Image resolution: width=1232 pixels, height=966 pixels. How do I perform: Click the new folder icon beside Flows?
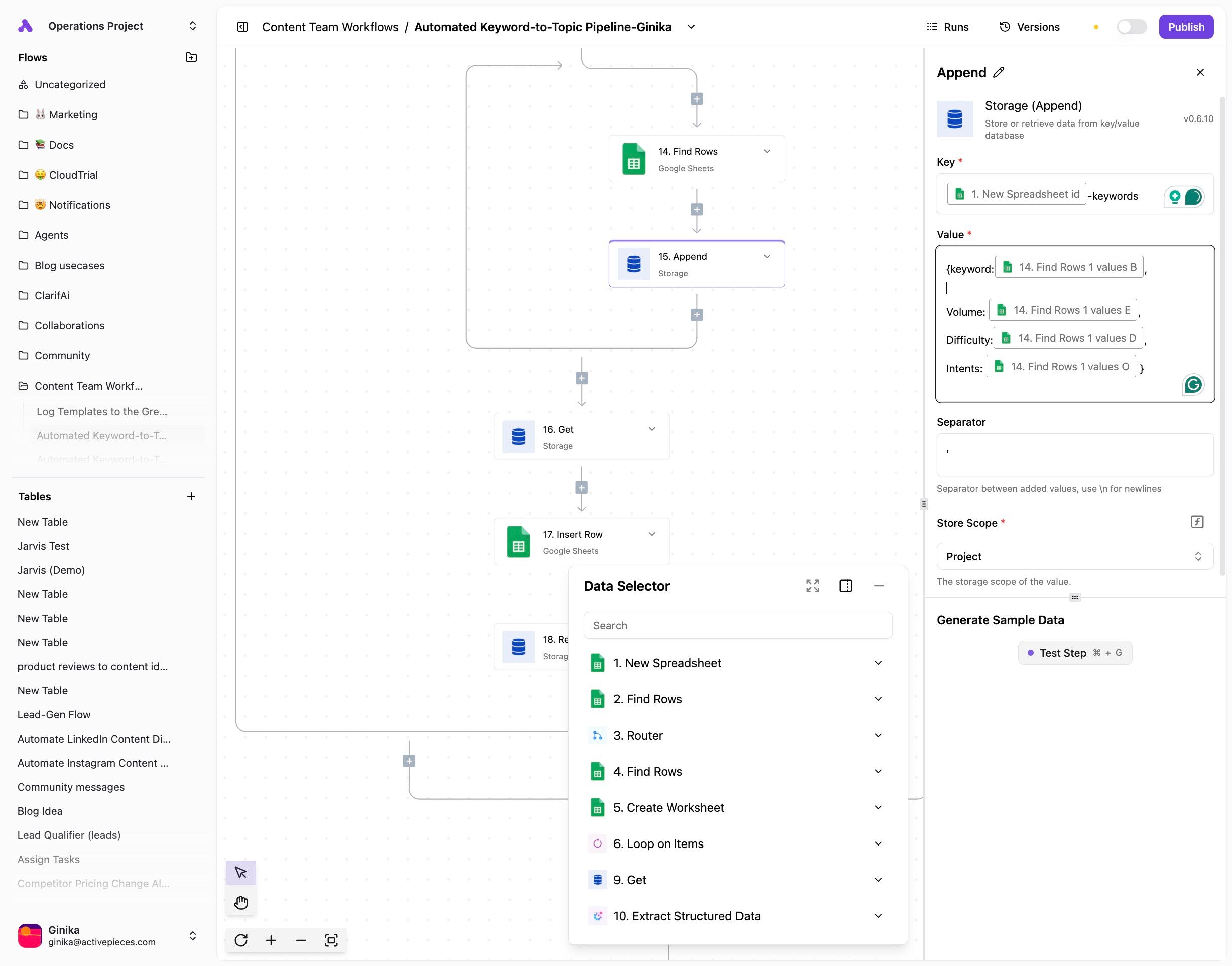(x=191, y=57)
